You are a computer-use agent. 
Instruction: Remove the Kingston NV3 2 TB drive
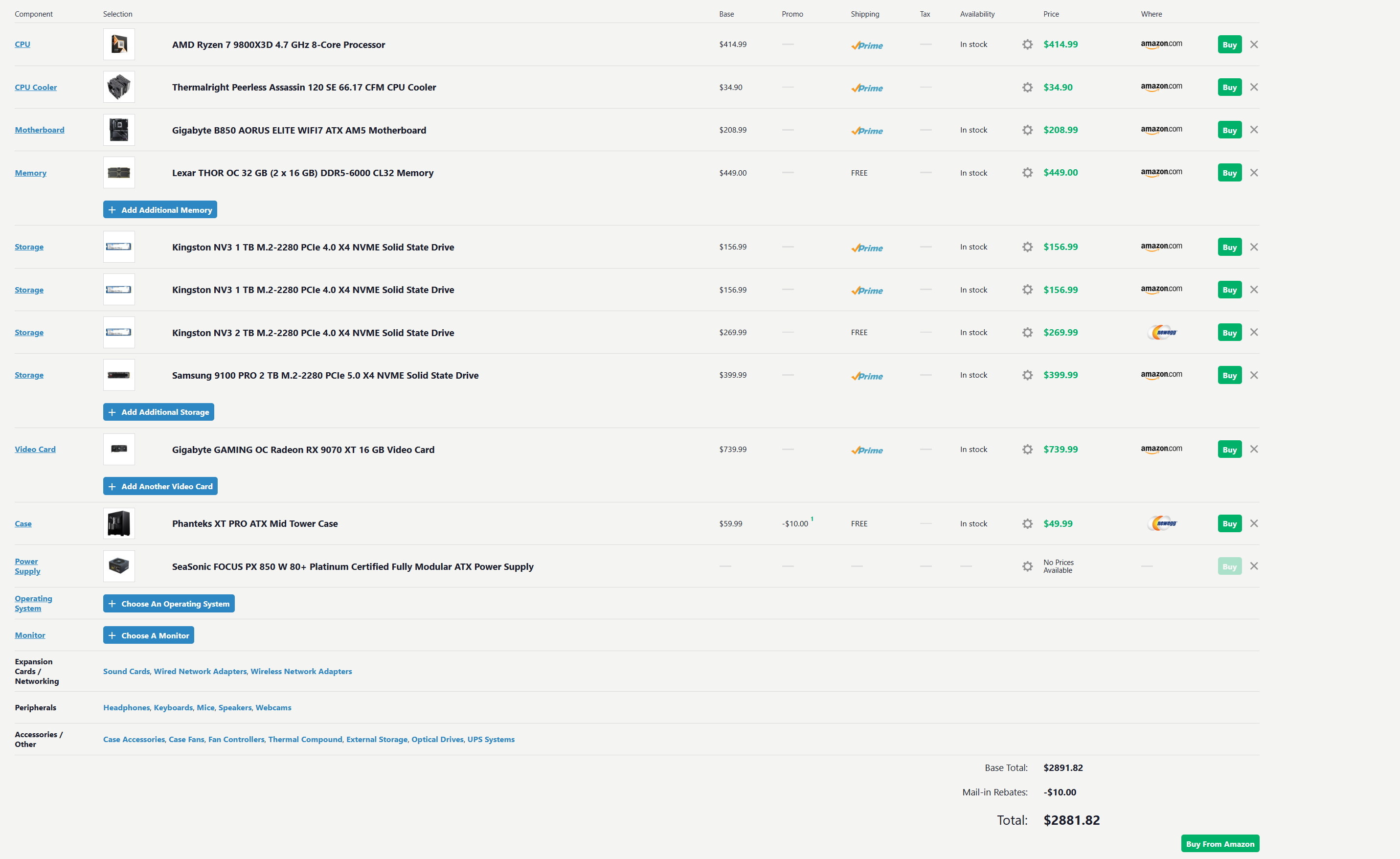pyautogui.click(x=1254, y=332)
